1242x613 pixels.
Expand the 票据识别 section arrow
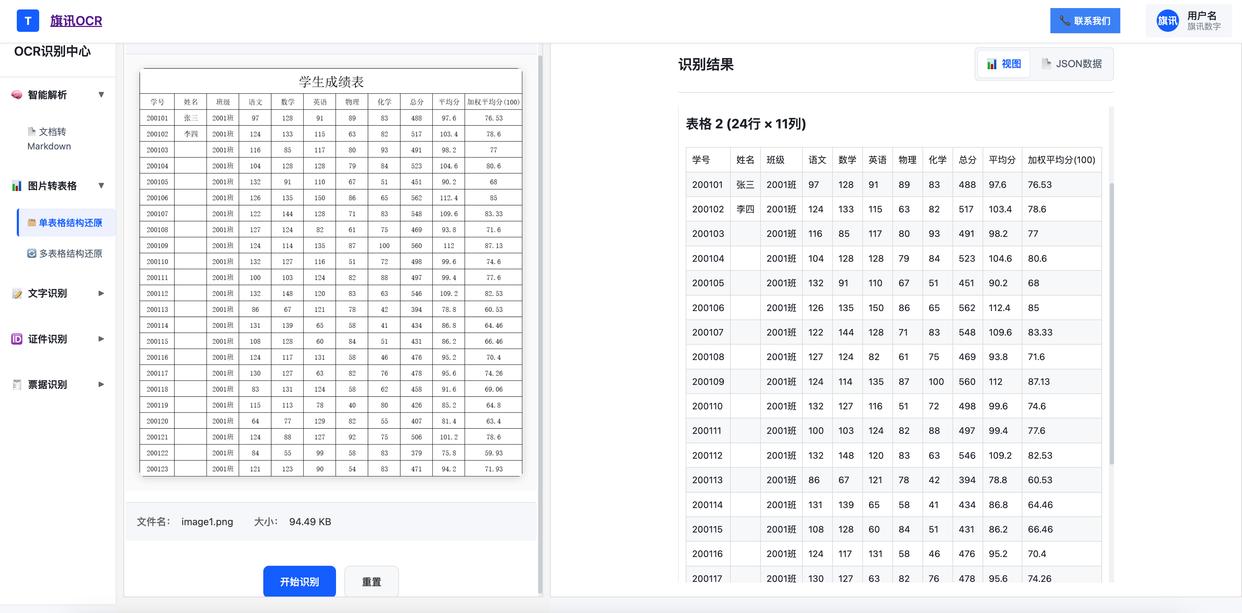click(101, 385)
